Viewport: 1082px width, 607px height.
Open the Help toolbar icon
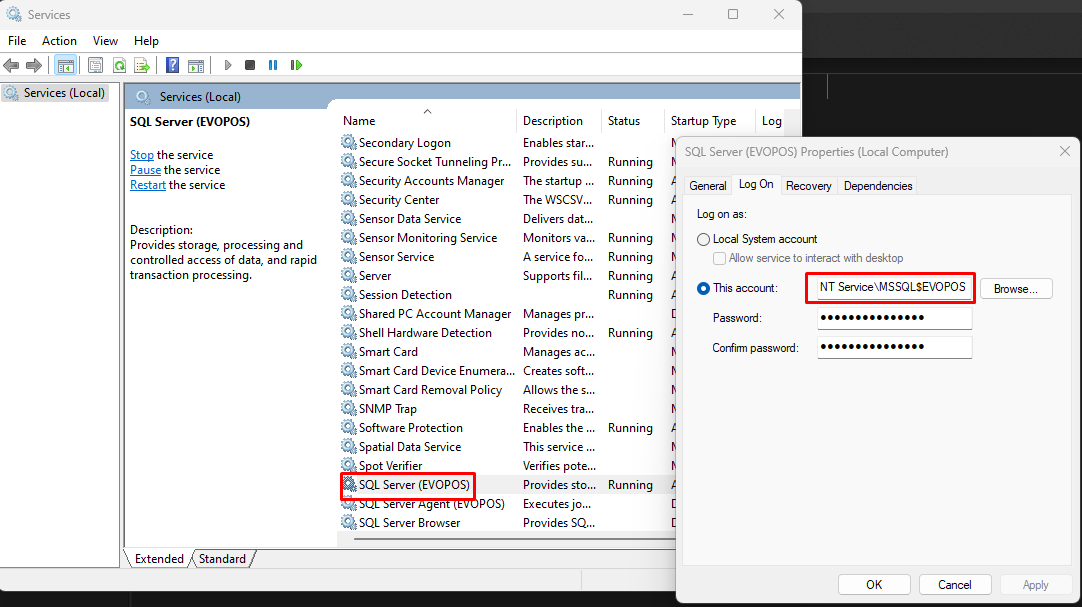point(173,66)
